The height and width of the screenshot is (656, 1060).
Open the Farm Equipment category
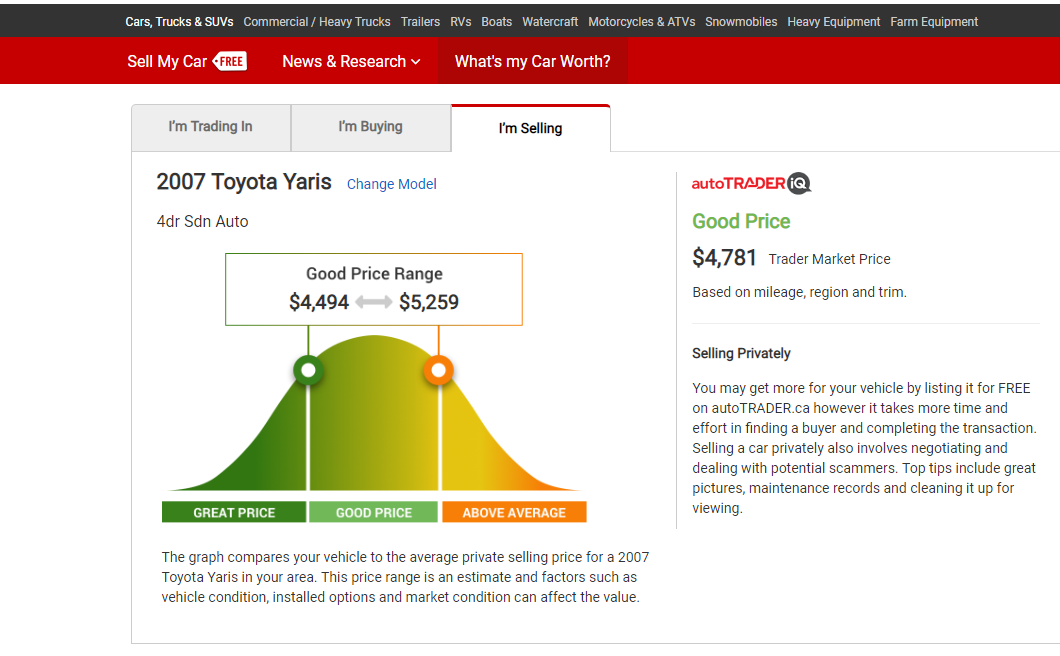pos(934,22)
